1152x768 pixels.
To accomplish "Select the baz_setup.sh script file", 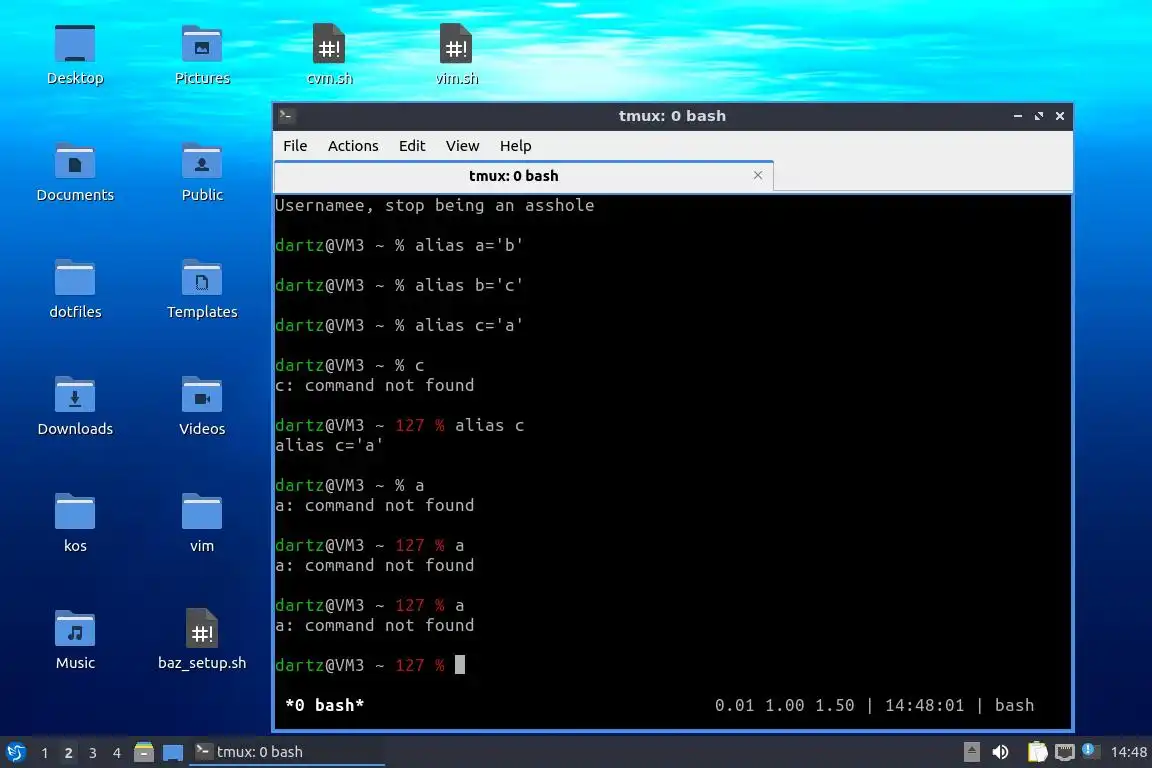I will point(202,639).
